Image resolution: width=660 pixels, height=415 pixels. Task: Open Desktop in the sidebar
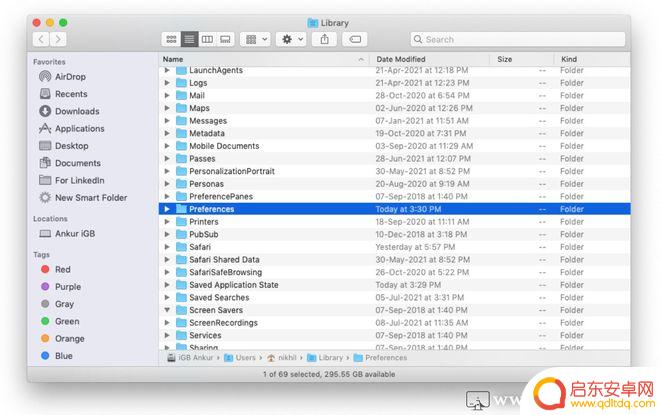click(64, 146)
